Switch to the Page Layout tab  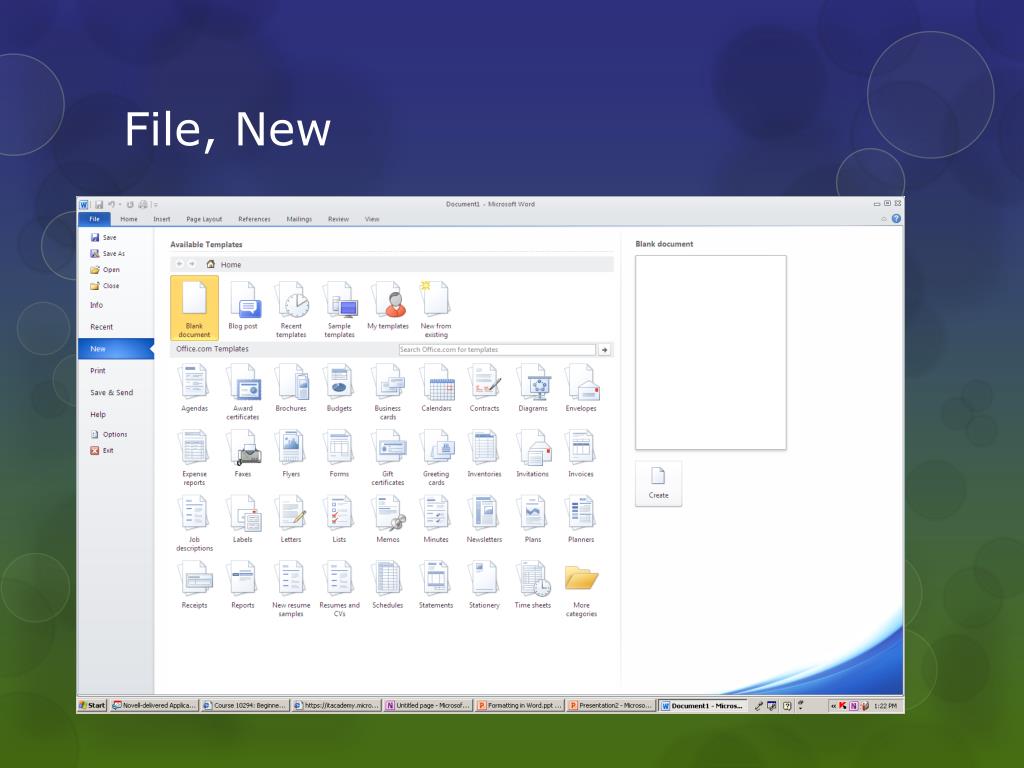click(204, 219)
